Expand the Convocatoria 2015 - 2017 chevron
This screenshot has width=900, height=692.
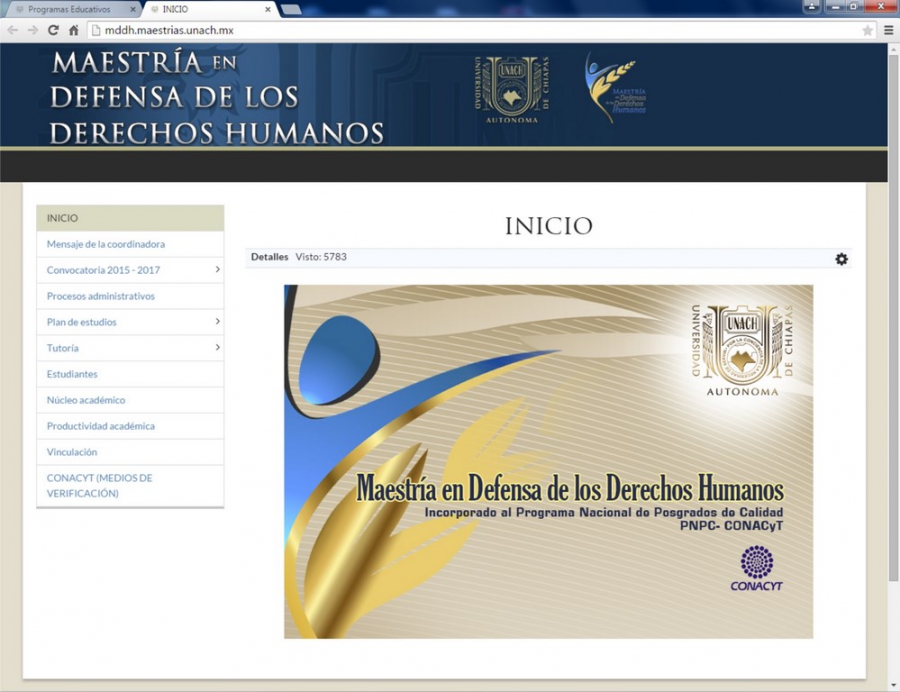coord(218,269)
